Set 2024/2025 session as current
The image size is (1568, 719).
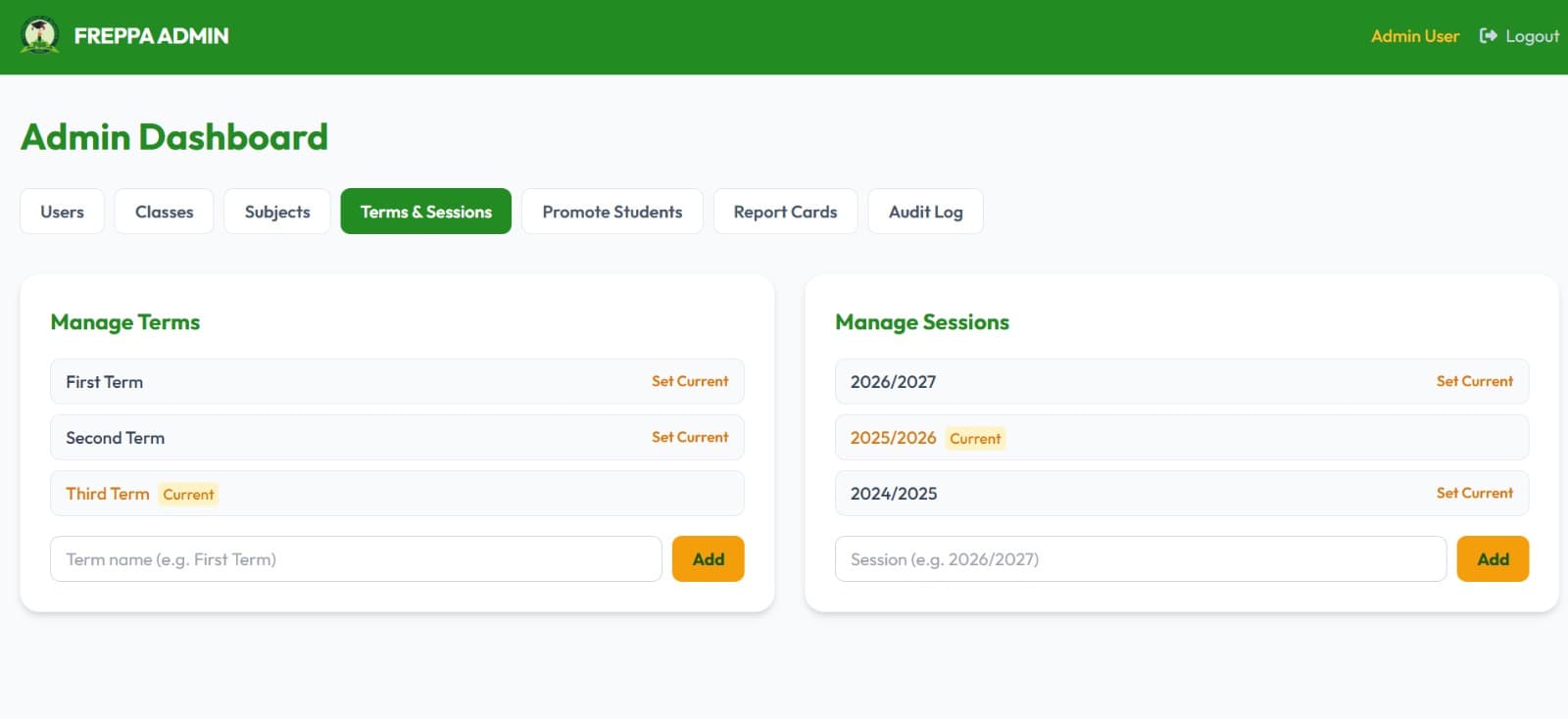coord(1475,494)
